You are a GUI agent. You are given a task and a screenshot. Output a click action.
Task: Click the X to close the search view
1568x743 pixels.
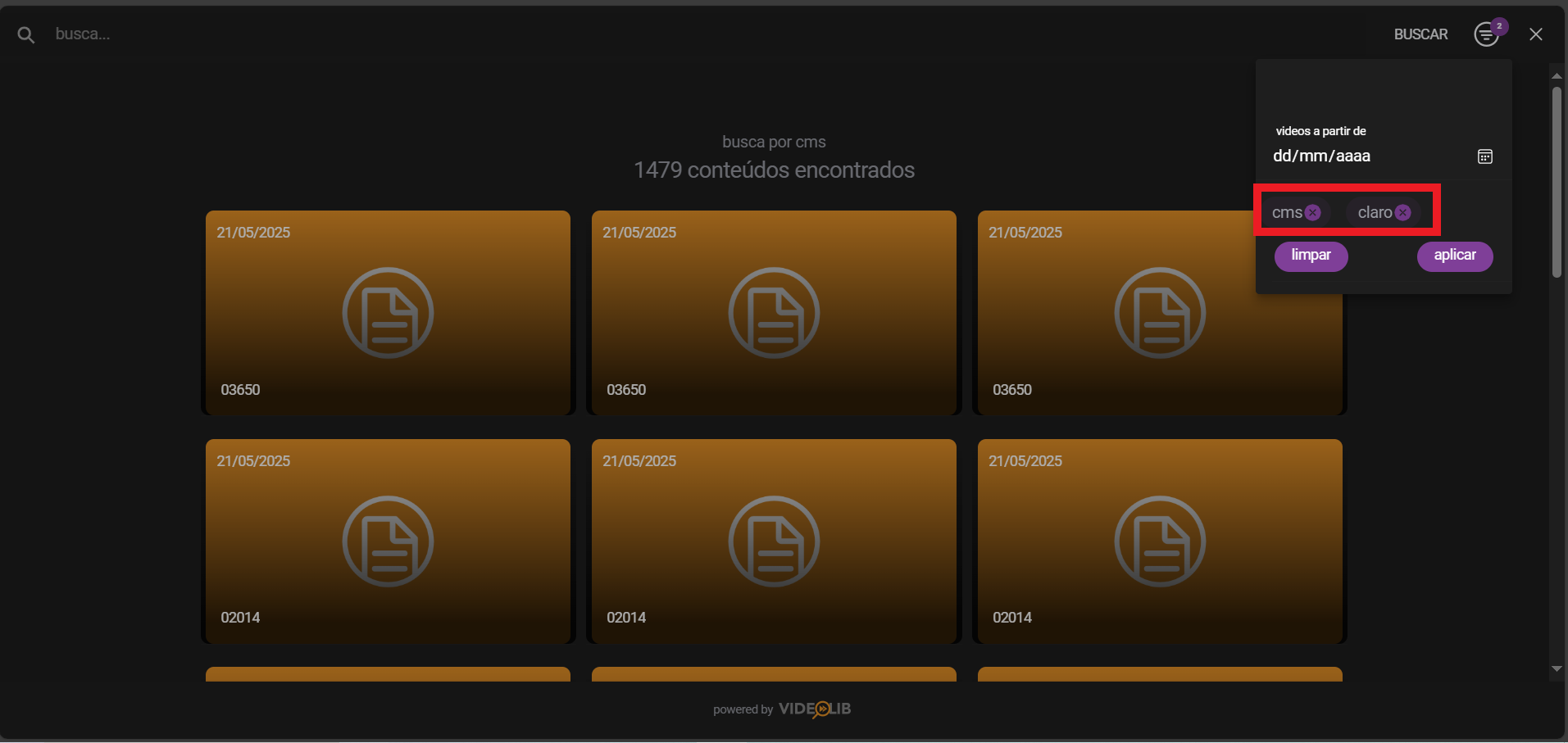click(x=1537, y=34)
